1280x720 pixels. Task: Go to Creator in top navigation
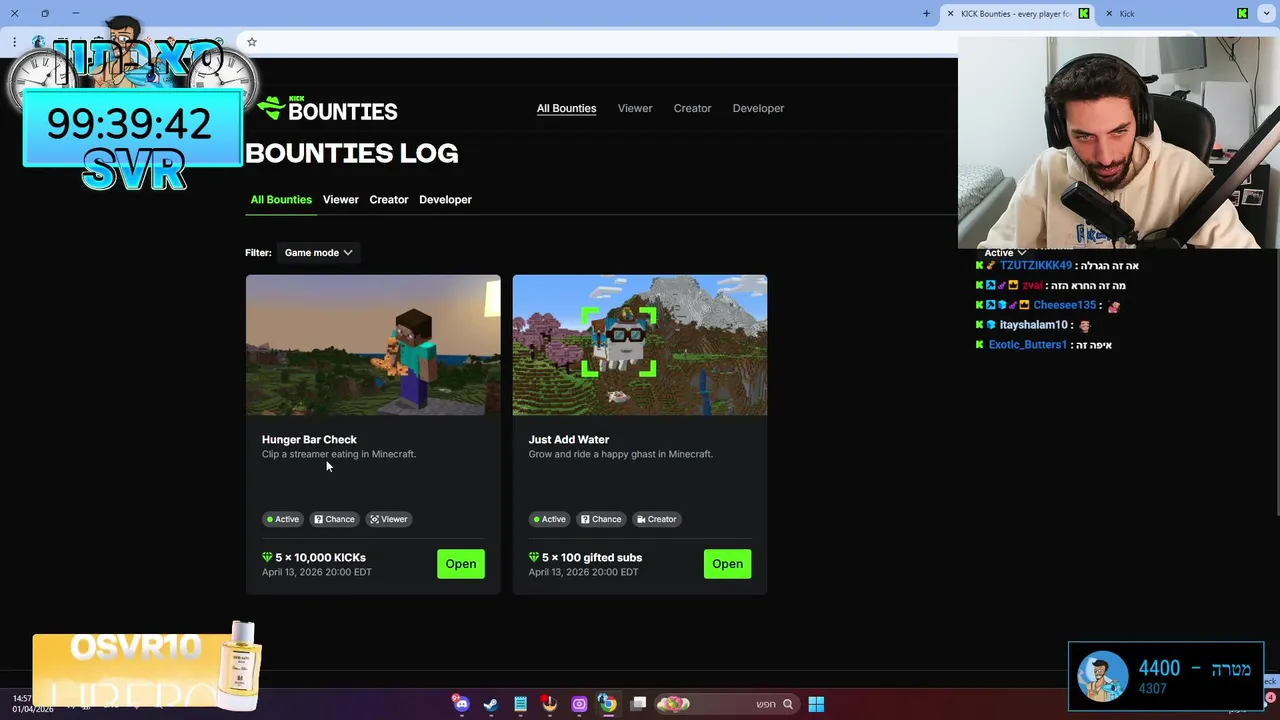692,108
